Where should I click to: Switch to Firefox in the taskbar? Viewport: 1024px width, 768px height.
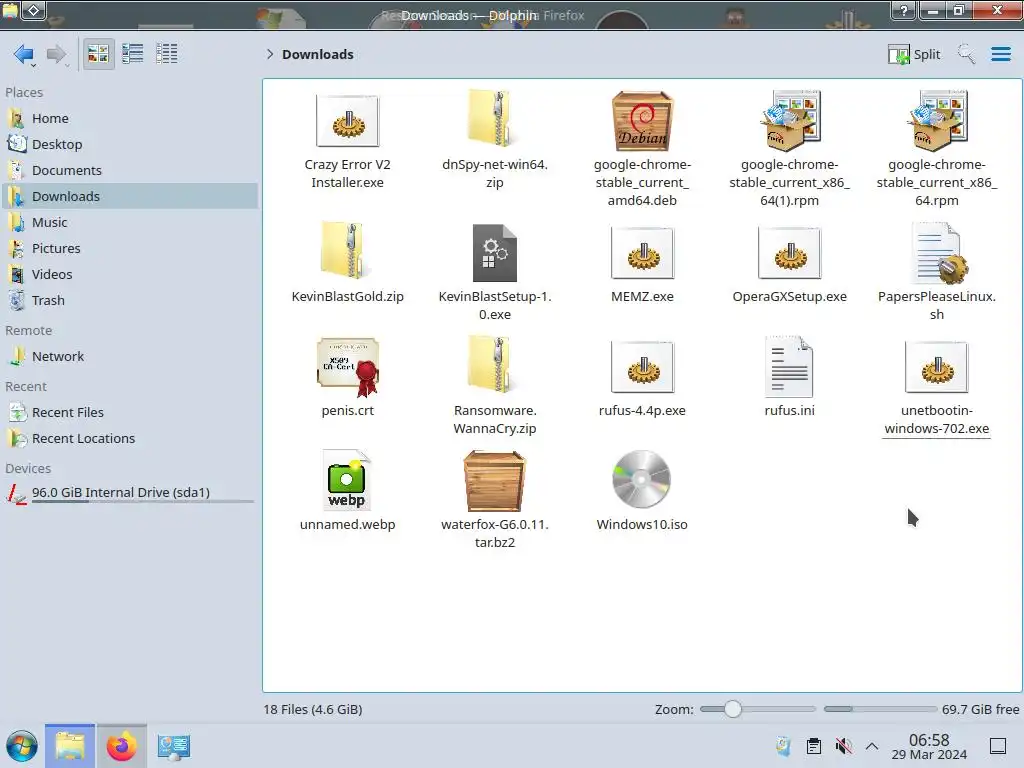click(x=121, y=746)
